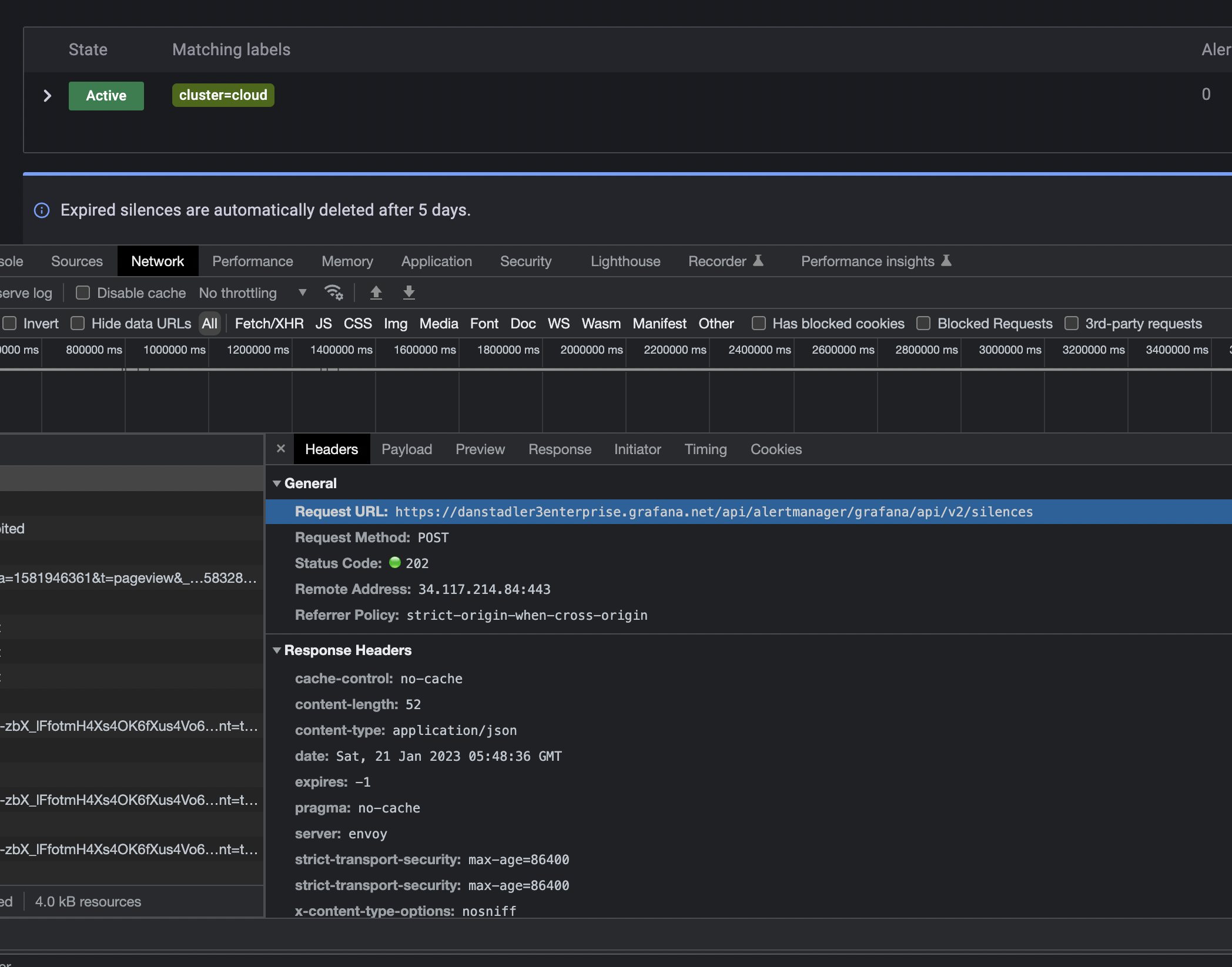Open the network conditions settings icon
Screen dimensions: 1232x967
(334, 293)
